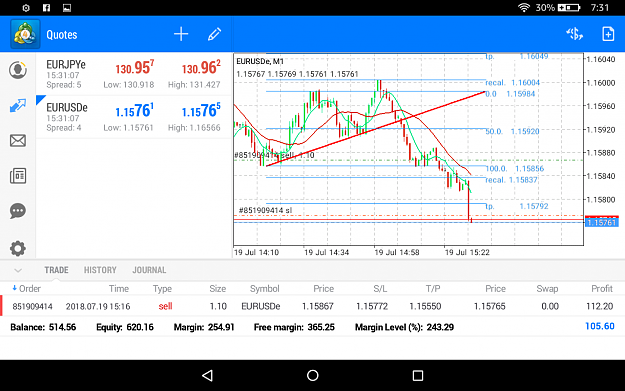Image resolution: width=625 pixels, height=391 pixels.
Task: Click the Time column header
Action: (x=119, y=289)
